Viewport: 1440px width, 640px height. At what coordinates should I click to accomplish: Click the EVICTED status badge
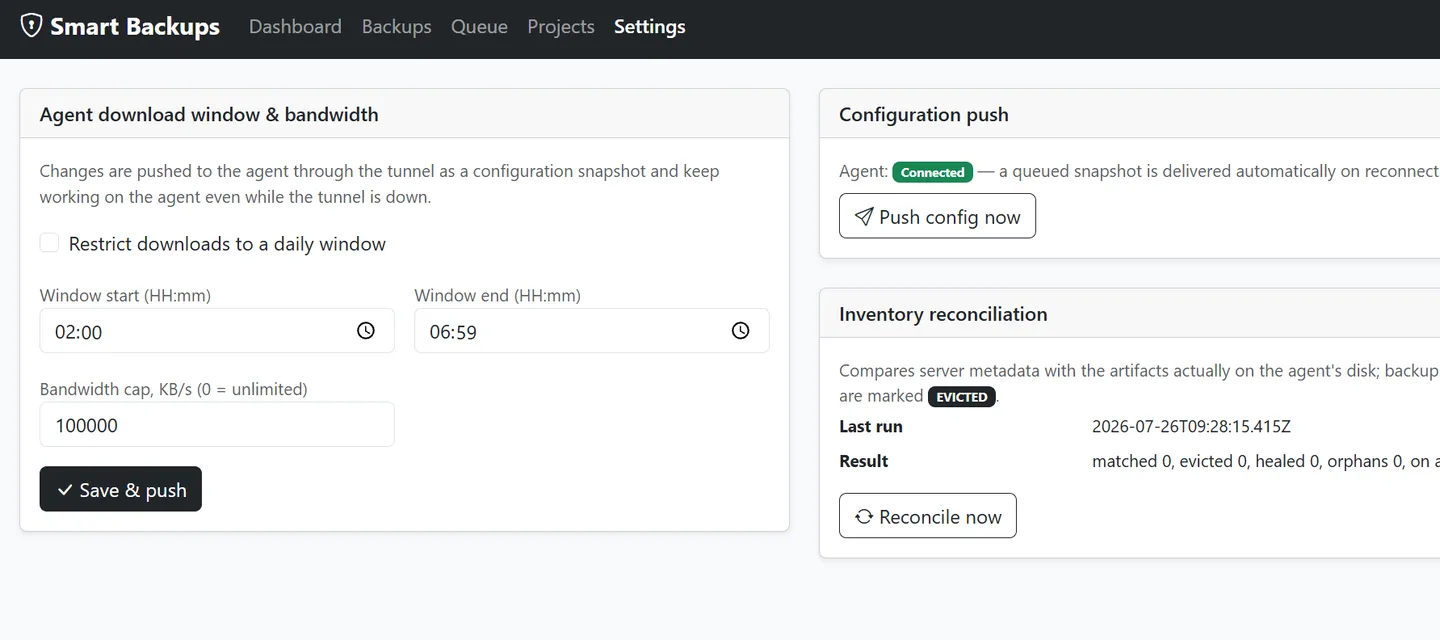pos(962,397)
